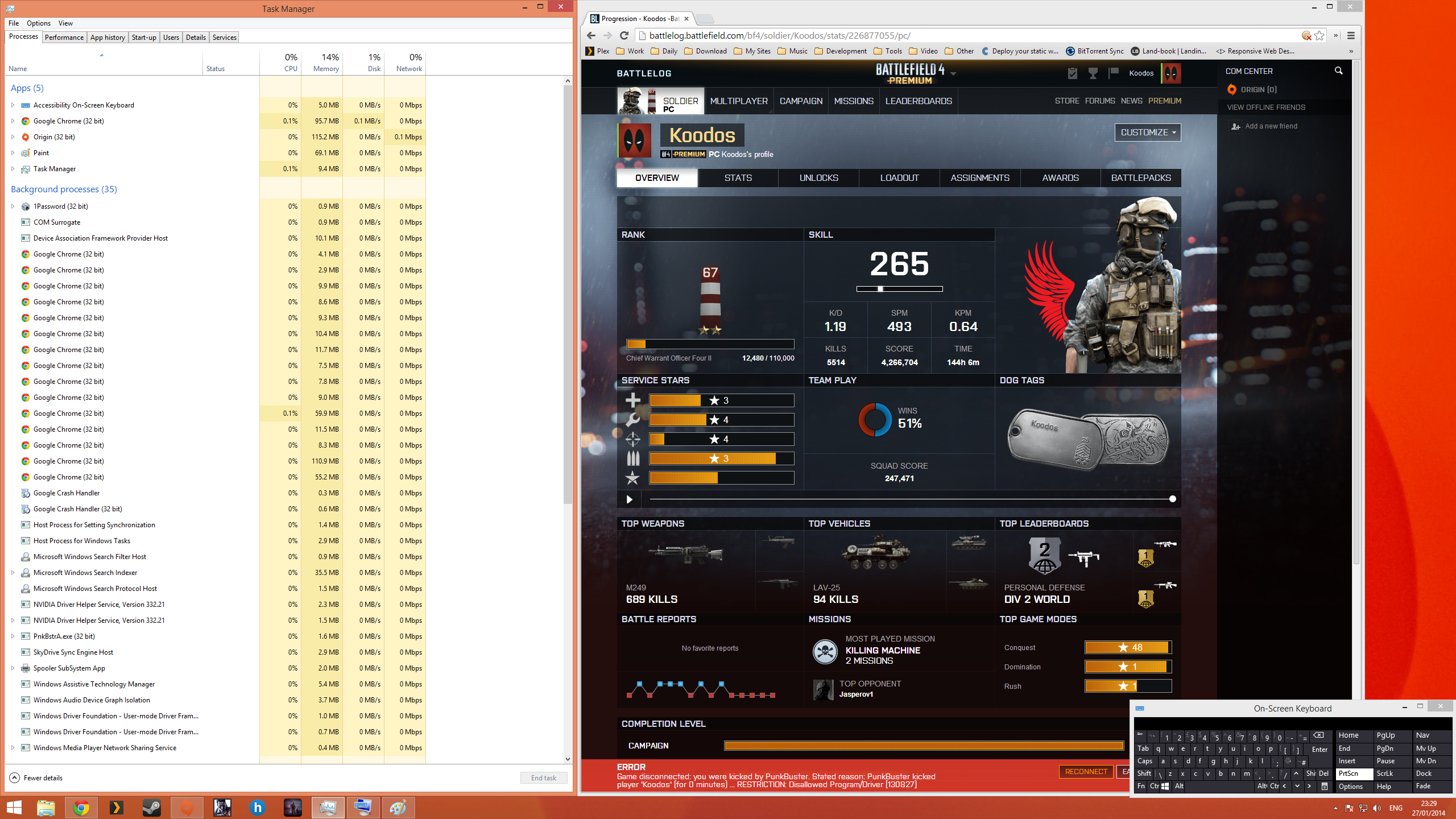Click the dog tags image
The height and width of the screenshot is (819, 1456).
click(1087, 439)
